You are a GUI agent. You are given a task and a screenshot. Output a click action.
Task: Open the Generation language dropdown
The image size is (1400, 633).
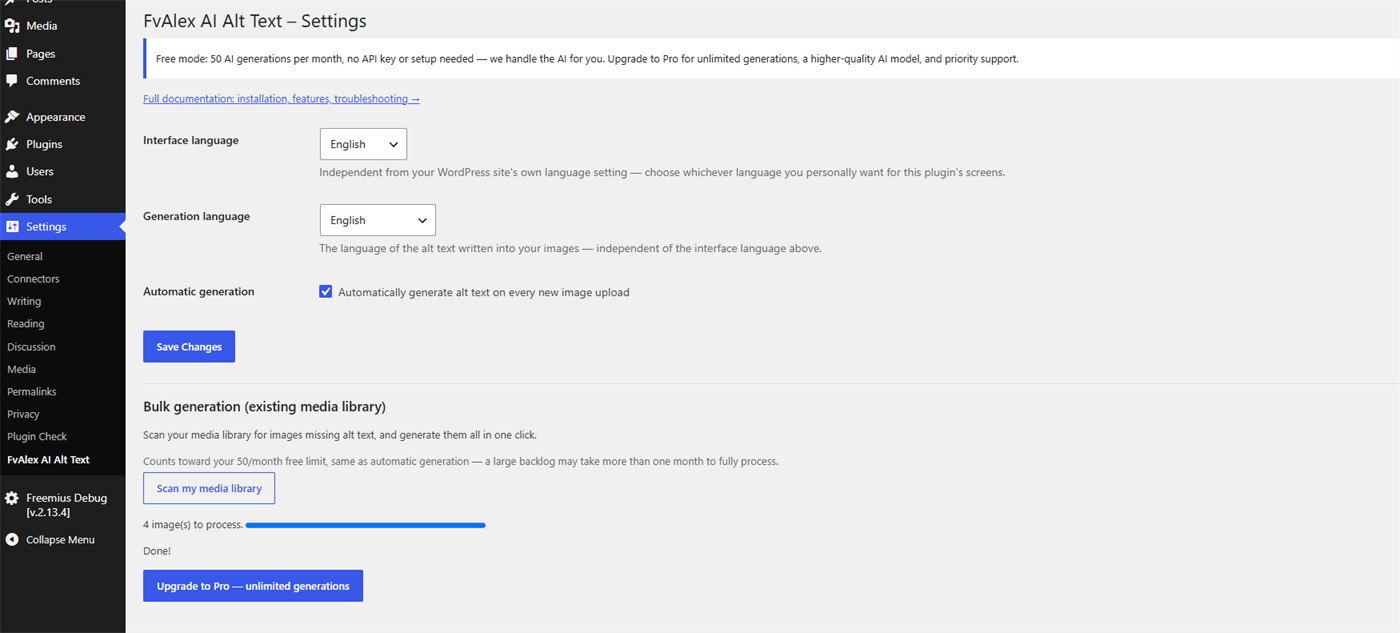click(377, 220)
